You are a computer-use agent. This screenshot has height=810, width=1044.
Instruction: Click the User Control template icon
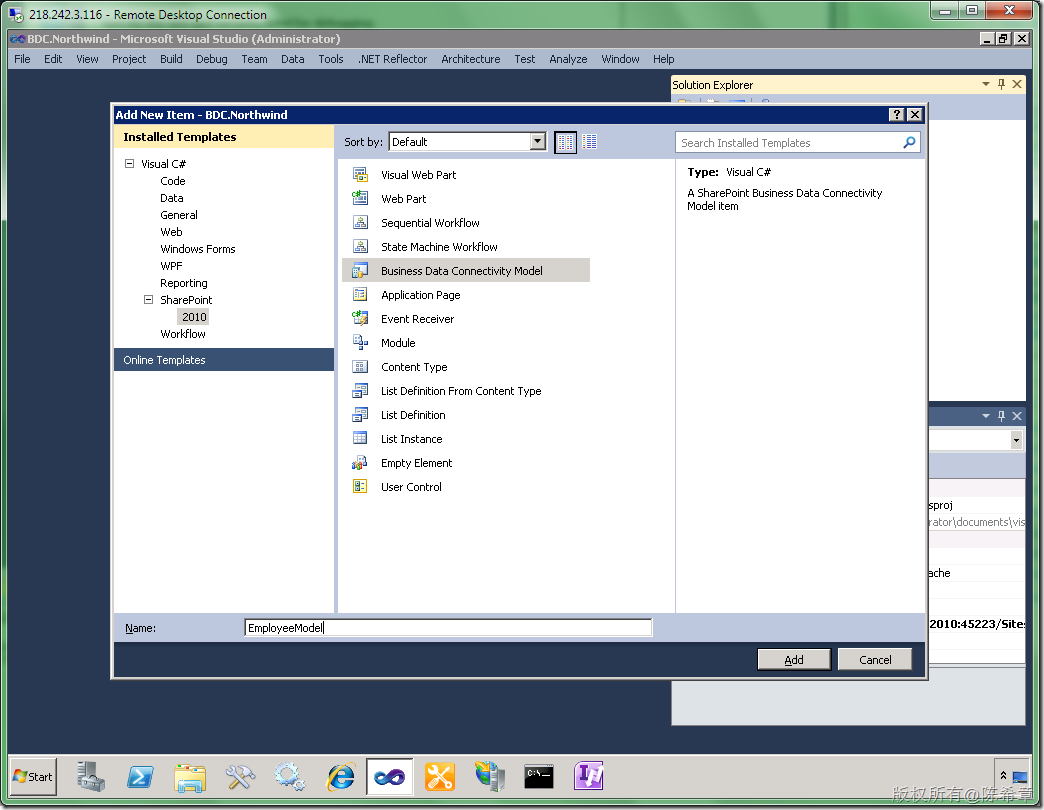click(360, 487)
